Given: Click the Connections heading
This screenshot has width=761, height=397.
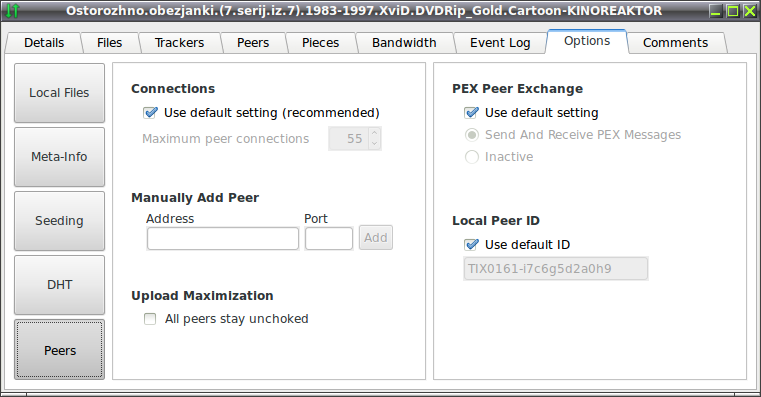Looking at the screenshot, I should pyautogui.click(x=173, y=89).
